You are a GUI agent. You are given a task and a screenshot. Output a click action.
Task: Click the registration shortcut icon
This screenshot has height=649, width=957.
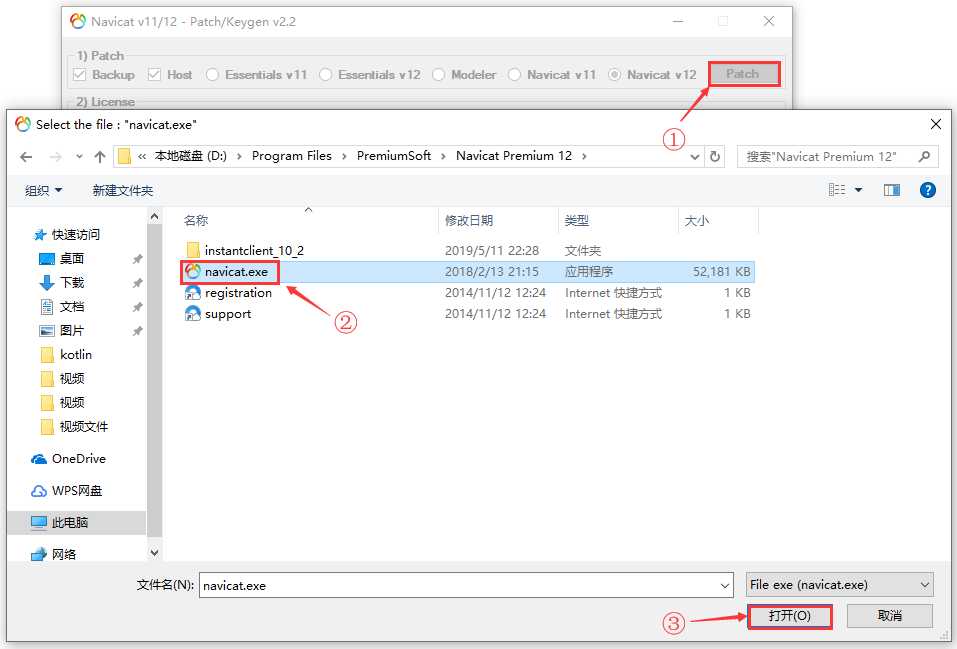tap(193, 293)
